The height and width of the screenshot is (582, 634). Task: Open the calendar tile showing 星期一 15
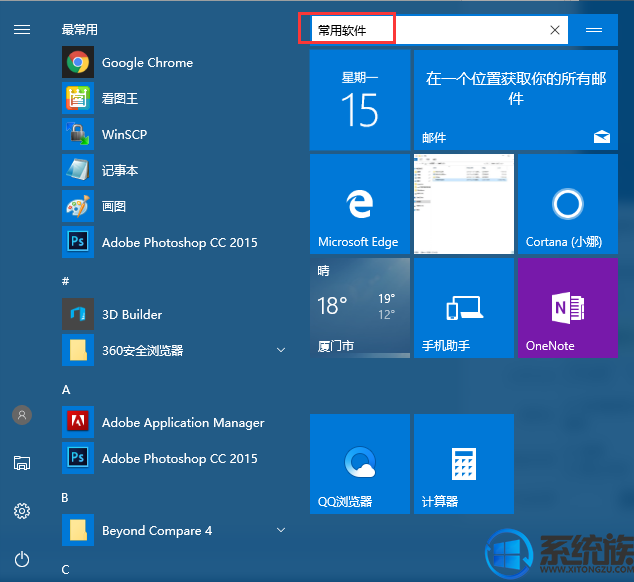coord(360,100)
